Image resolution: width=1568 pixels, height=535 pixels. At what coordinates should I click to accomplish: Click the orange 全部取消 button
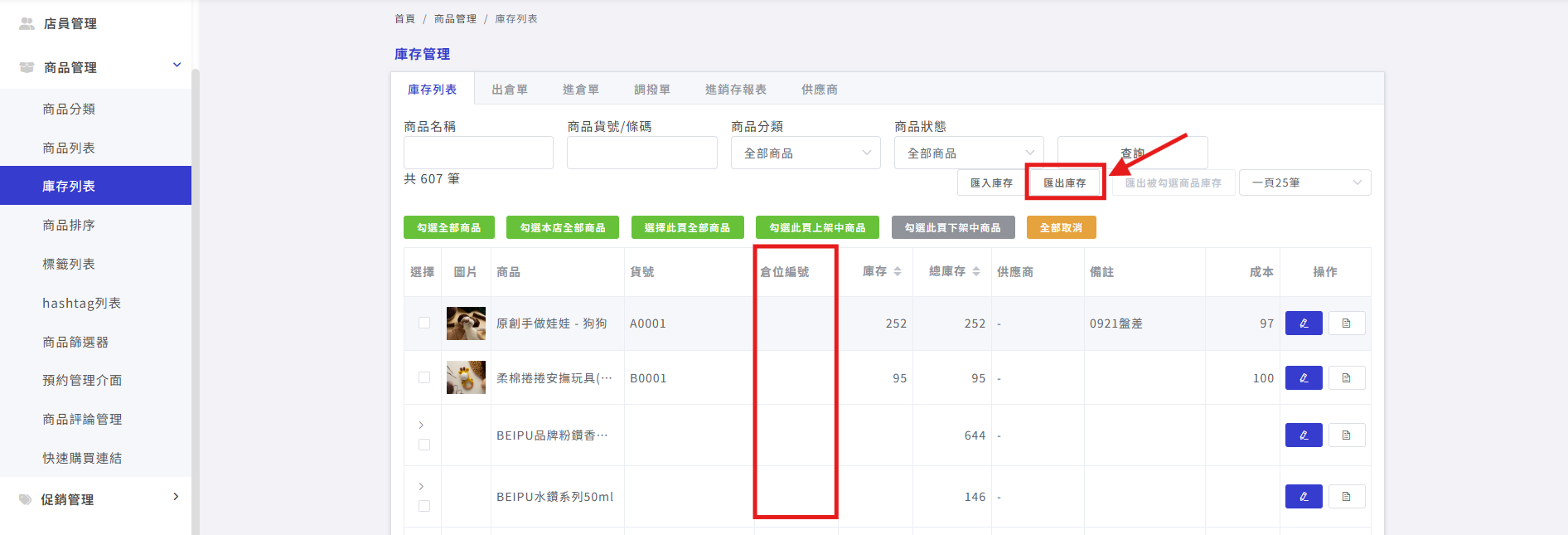tap(1062, 227)
